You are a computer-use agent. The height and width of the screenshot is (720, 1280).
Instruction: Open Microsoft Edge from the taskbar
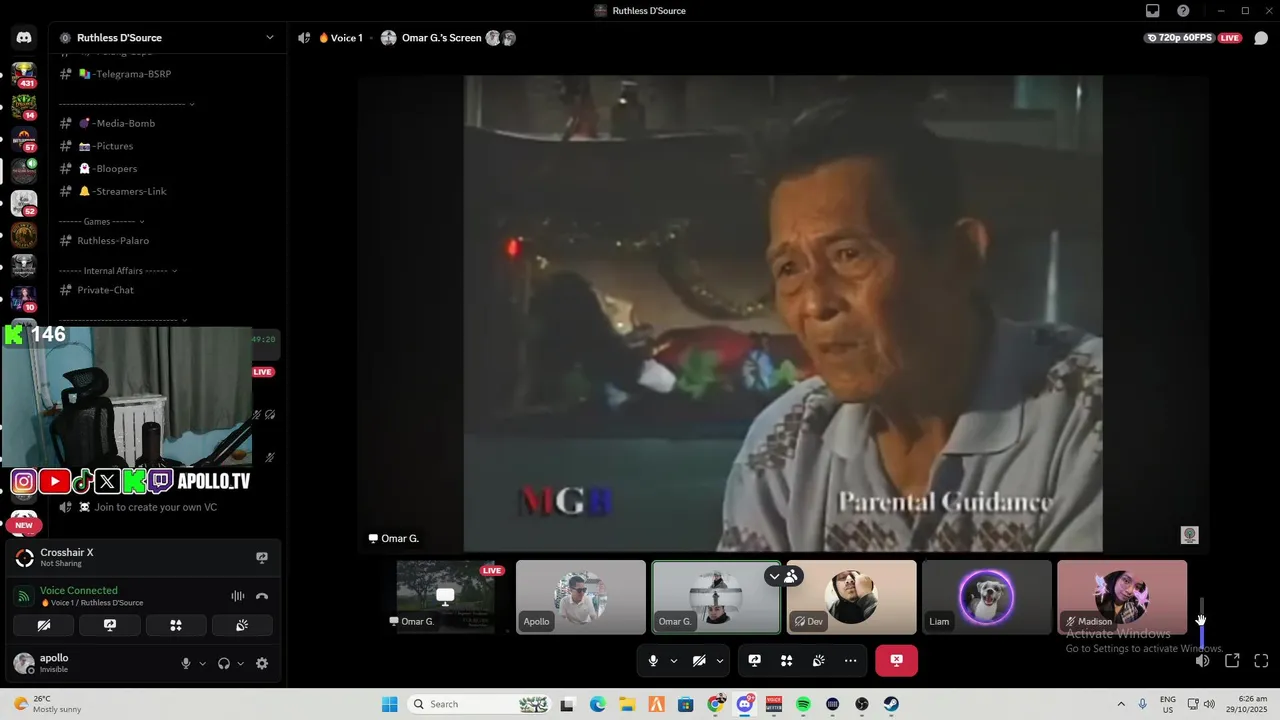point(598,704)
